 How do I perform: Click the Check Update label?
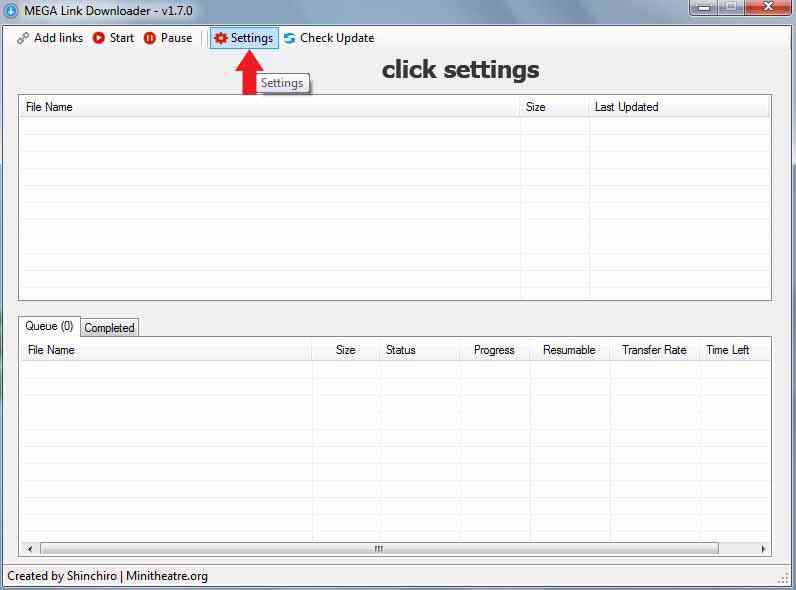337,38
